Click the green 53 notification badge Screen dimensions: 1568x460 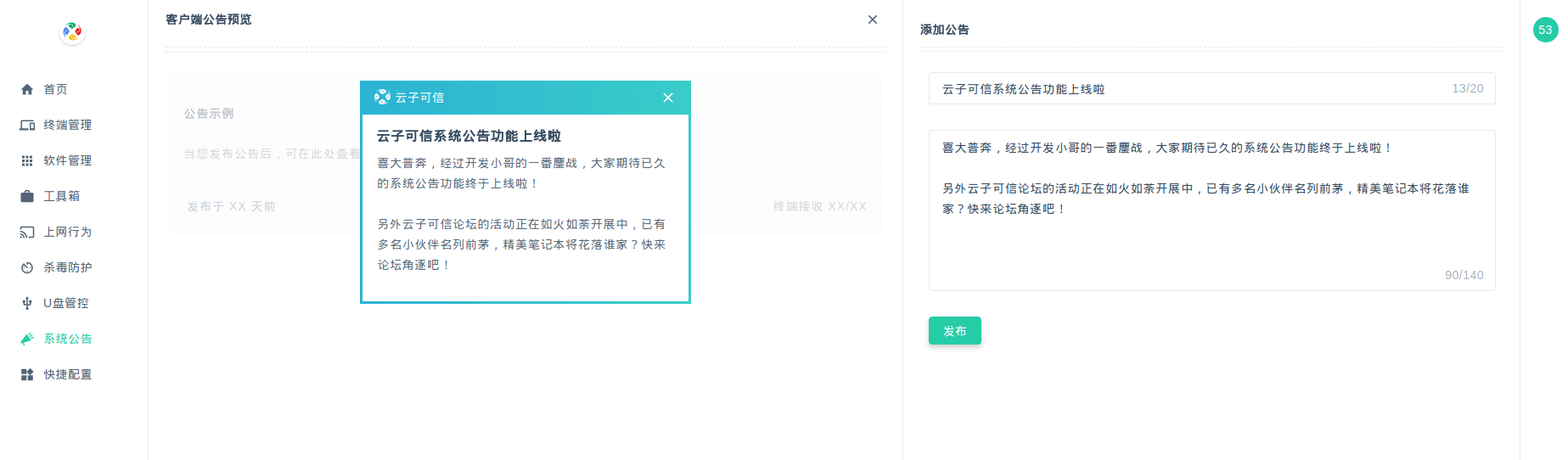click(x=1545, y=30)
